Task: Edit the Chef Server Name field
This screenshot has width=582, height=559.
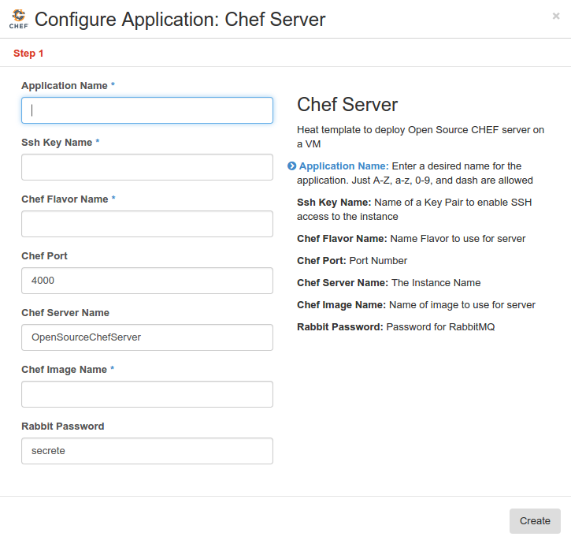Action: click(147, 337)
